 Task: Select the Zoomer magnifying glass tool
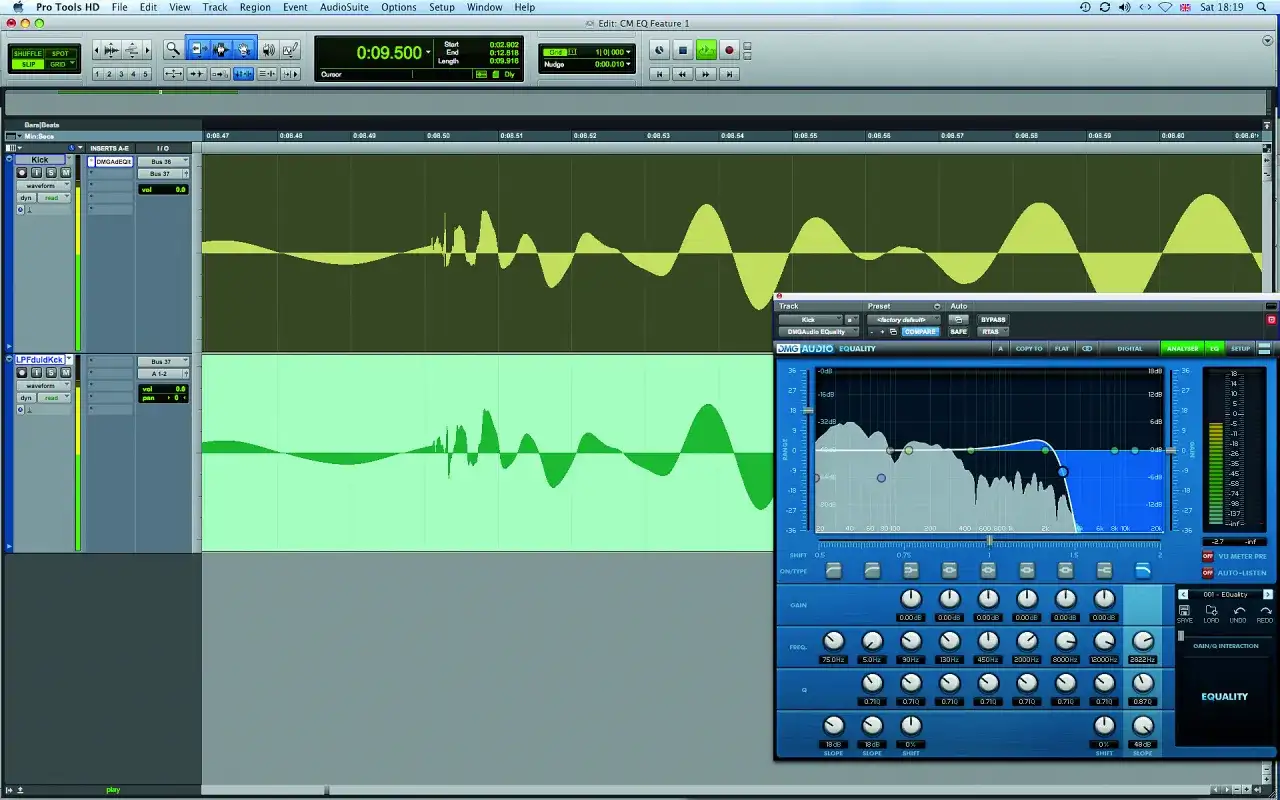173,49
